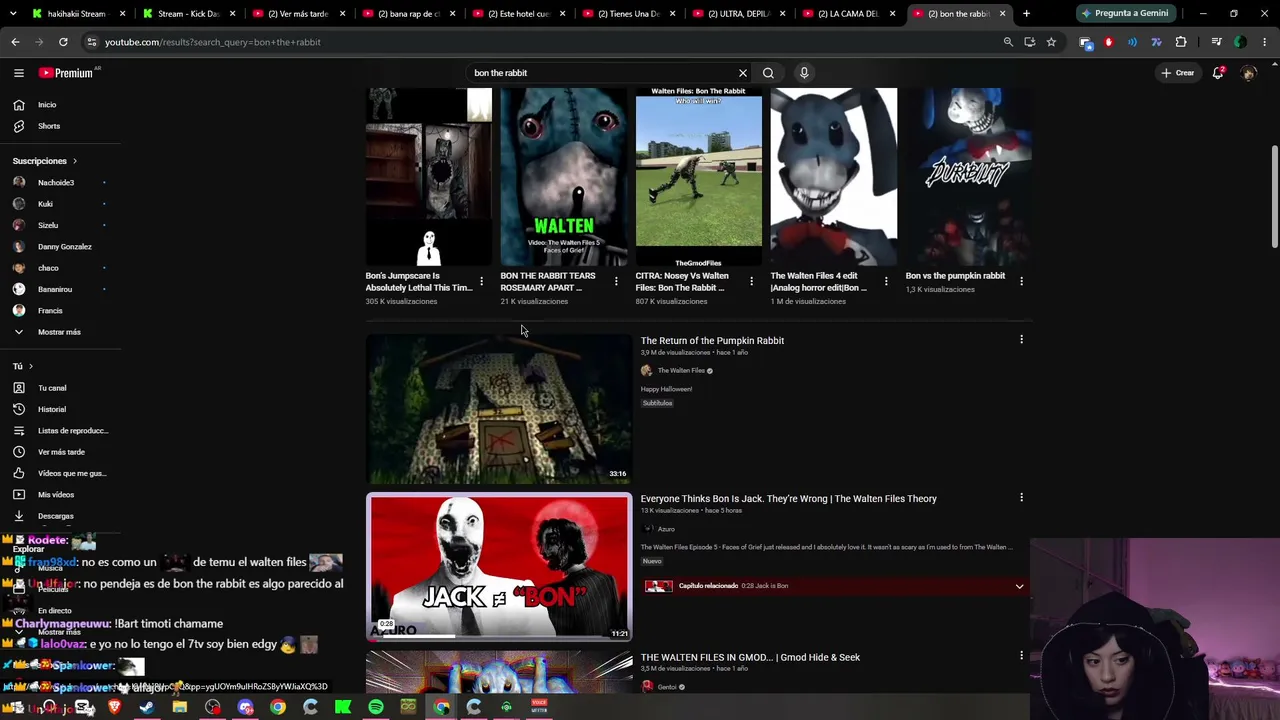The width and height of the screenshot is (1280, 720).
Task: Open The Walten Files channel link
Action: tap(681, 371)
